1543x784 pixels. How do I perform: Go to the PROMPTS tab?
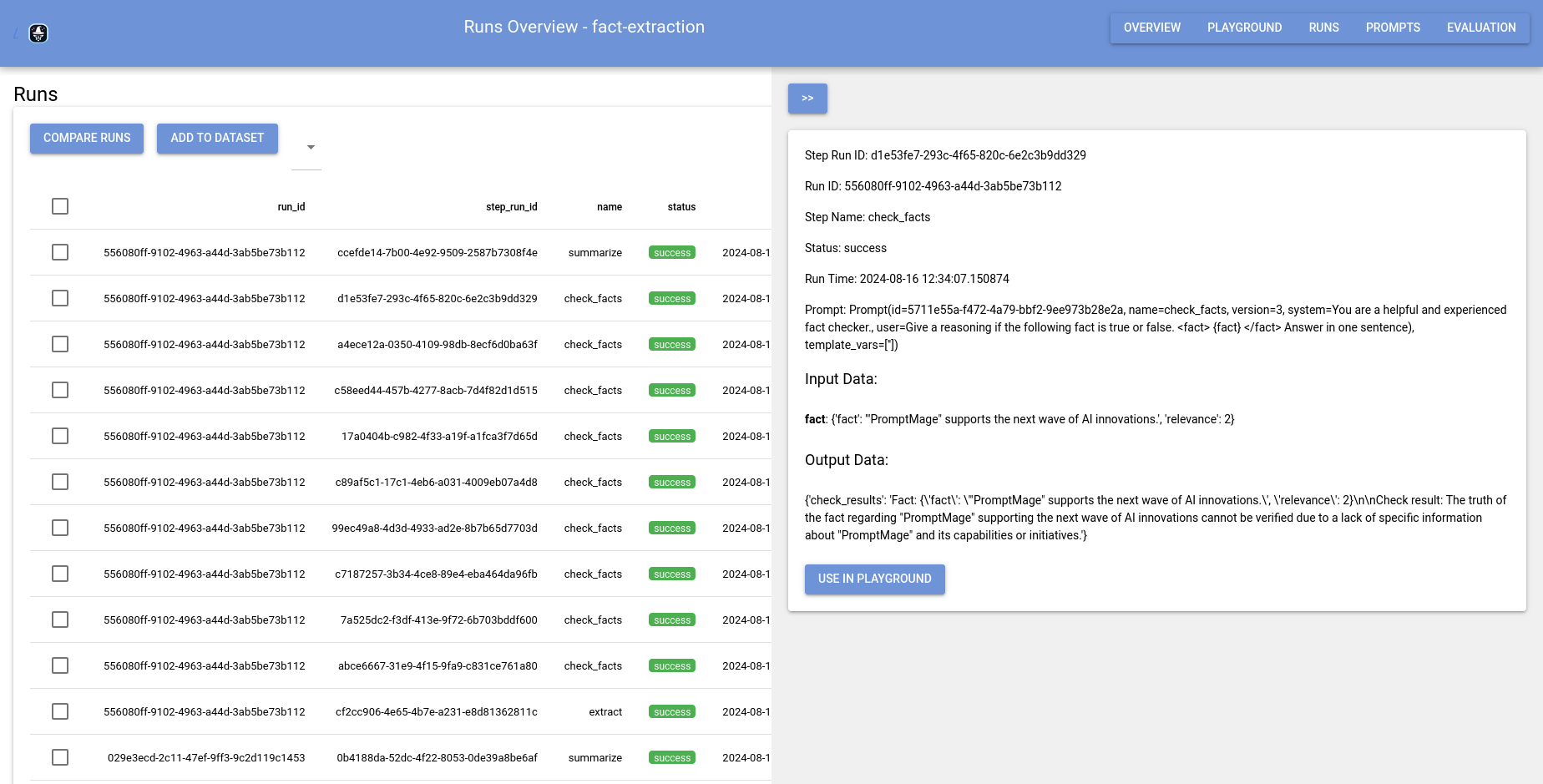1393,28
